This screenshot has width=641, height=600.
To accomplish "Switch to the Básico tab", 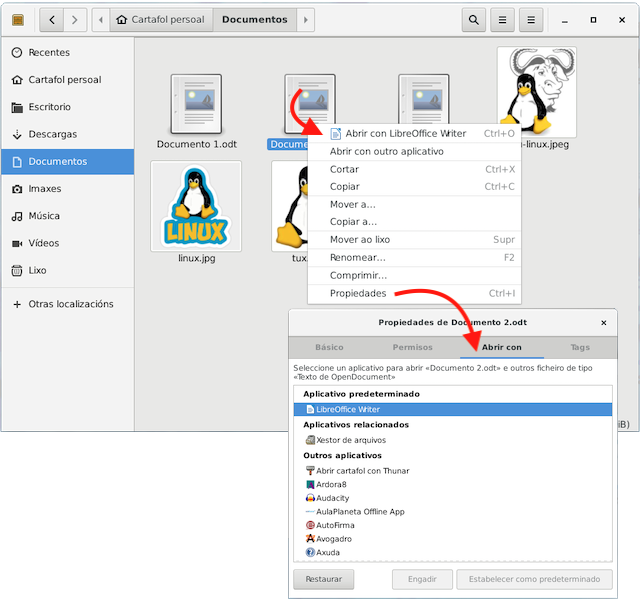I will 329,347.
